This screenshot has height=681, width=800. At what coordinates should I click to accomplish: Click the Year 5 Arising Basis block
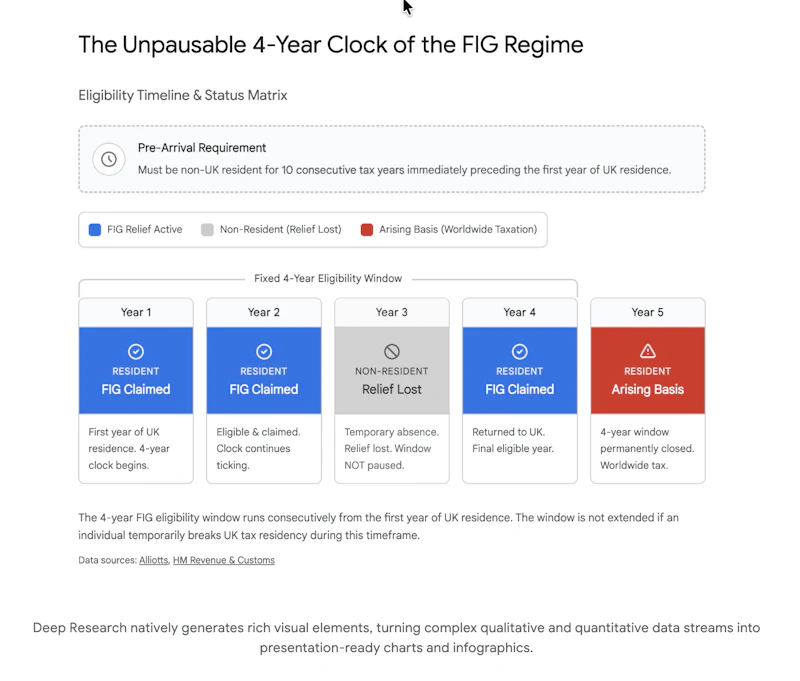click(x=648, y=370)
